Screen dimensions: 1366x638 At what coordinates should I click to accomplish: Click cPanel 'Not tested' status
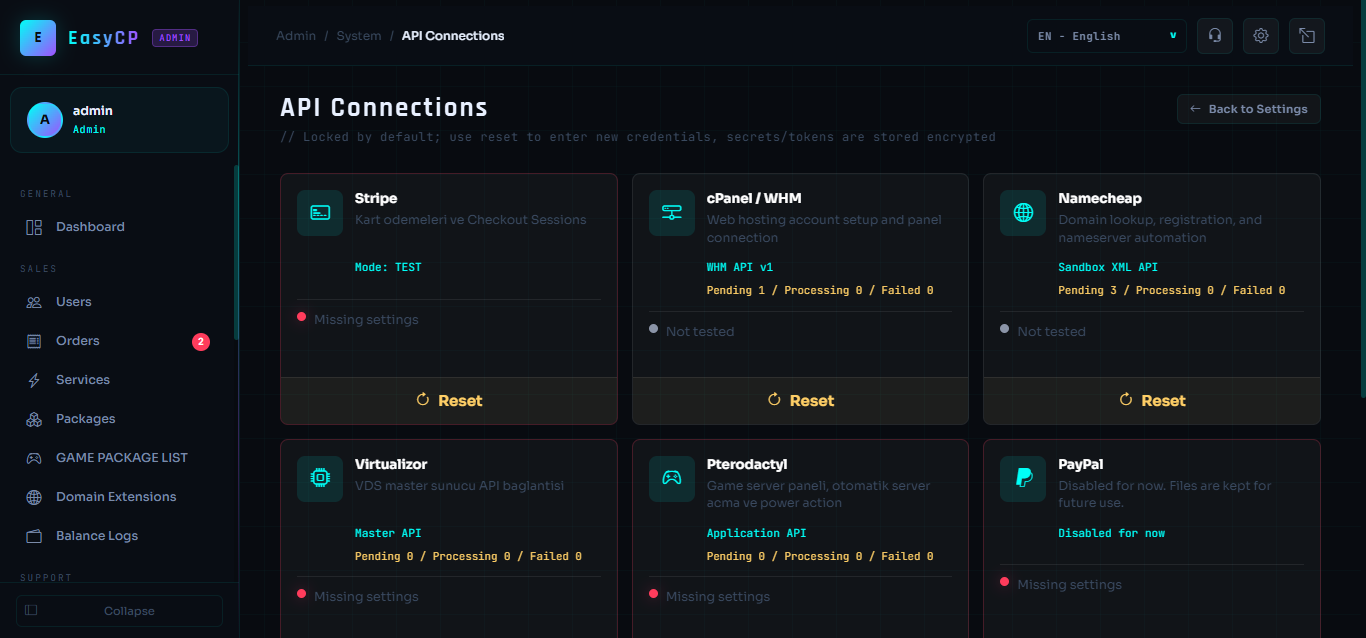tap(700, 332)
